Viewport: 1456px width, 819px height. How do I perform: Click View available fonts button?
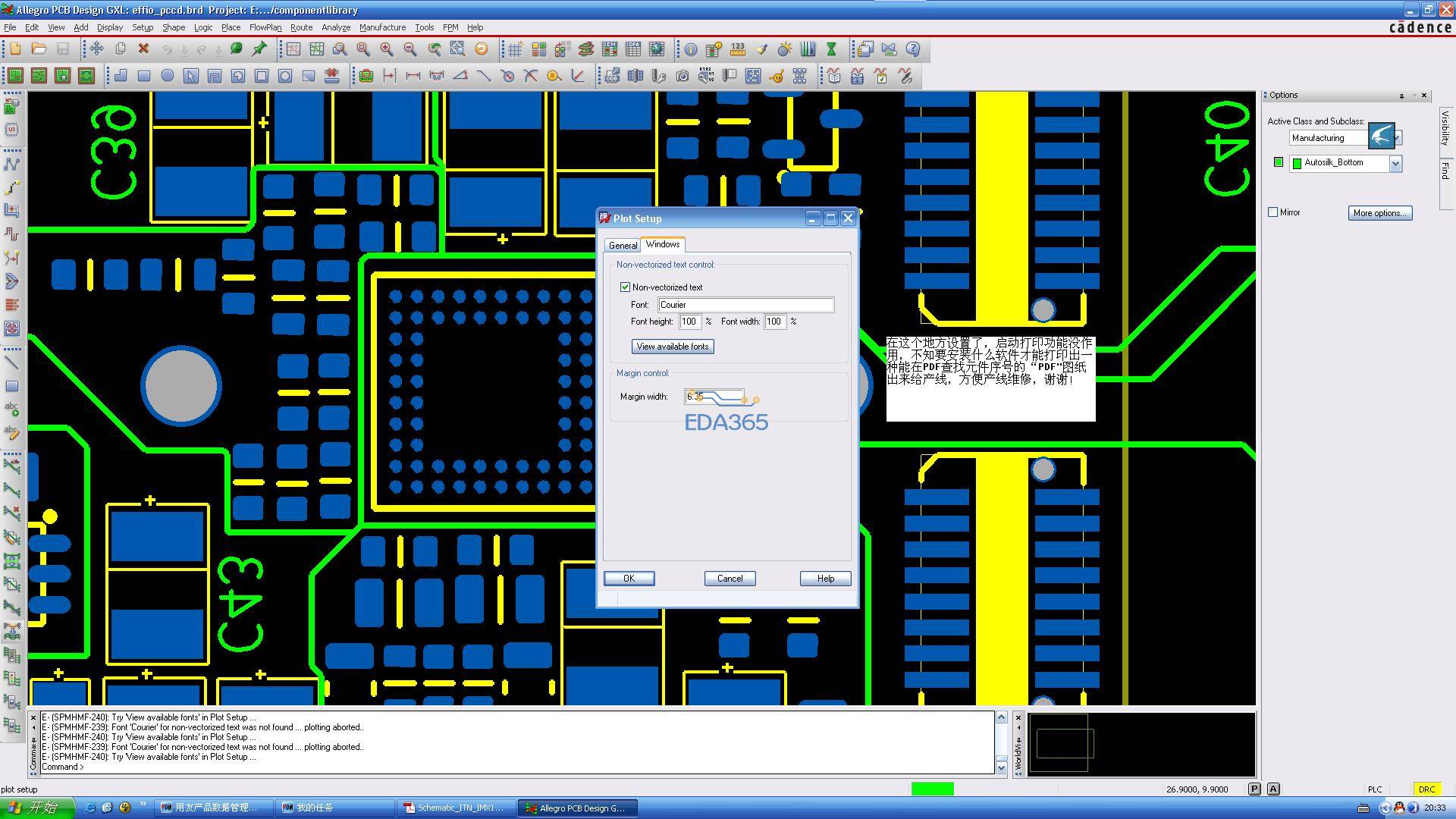click(x=672, y=347)
